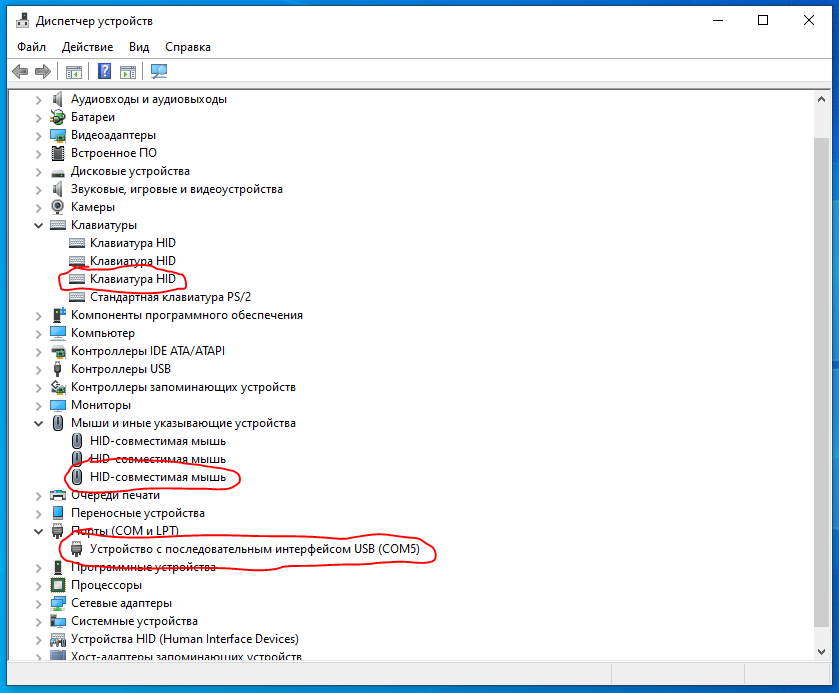Click the chip icon beside Процессоры
This screenshot has height=693, width=839.
click(x=58, y=585)
